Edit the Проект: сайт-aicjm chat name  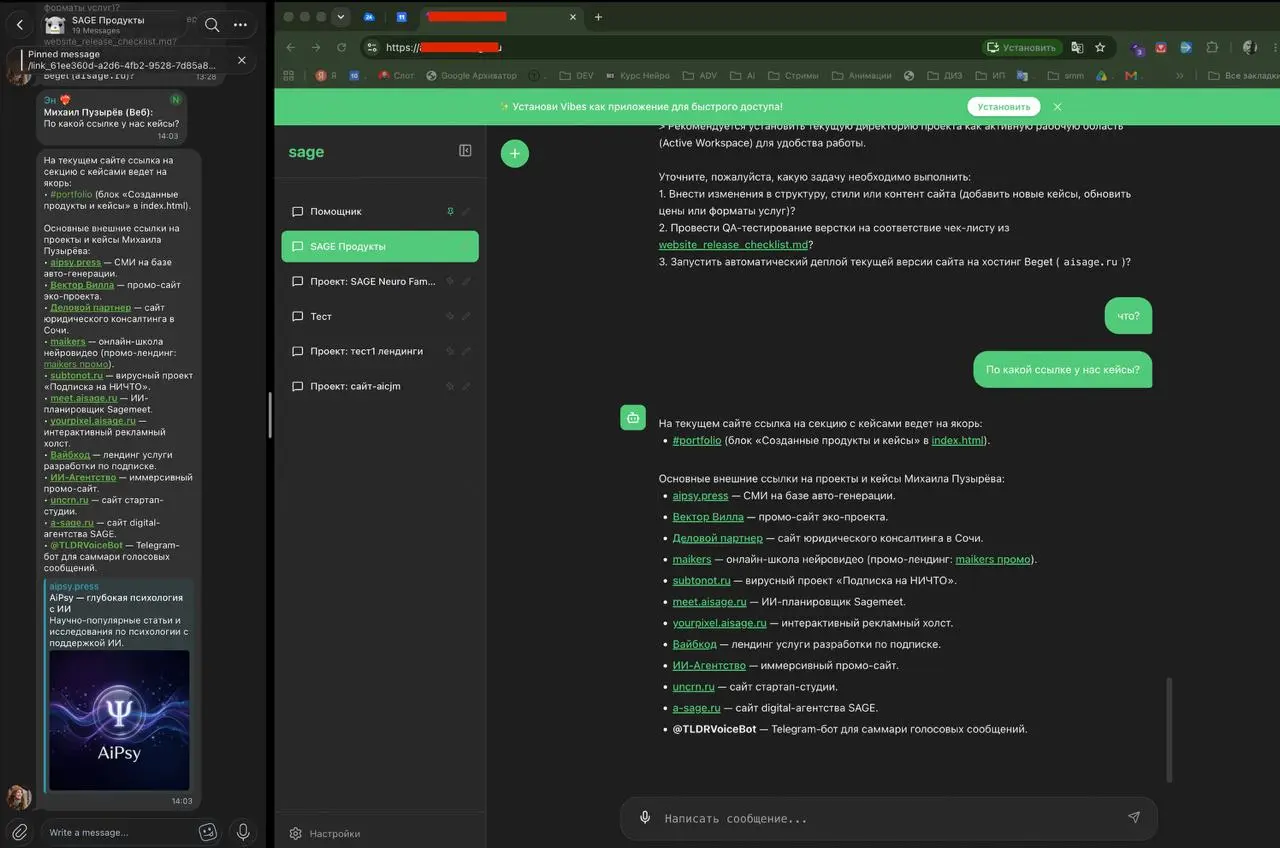tap(466, 386)
